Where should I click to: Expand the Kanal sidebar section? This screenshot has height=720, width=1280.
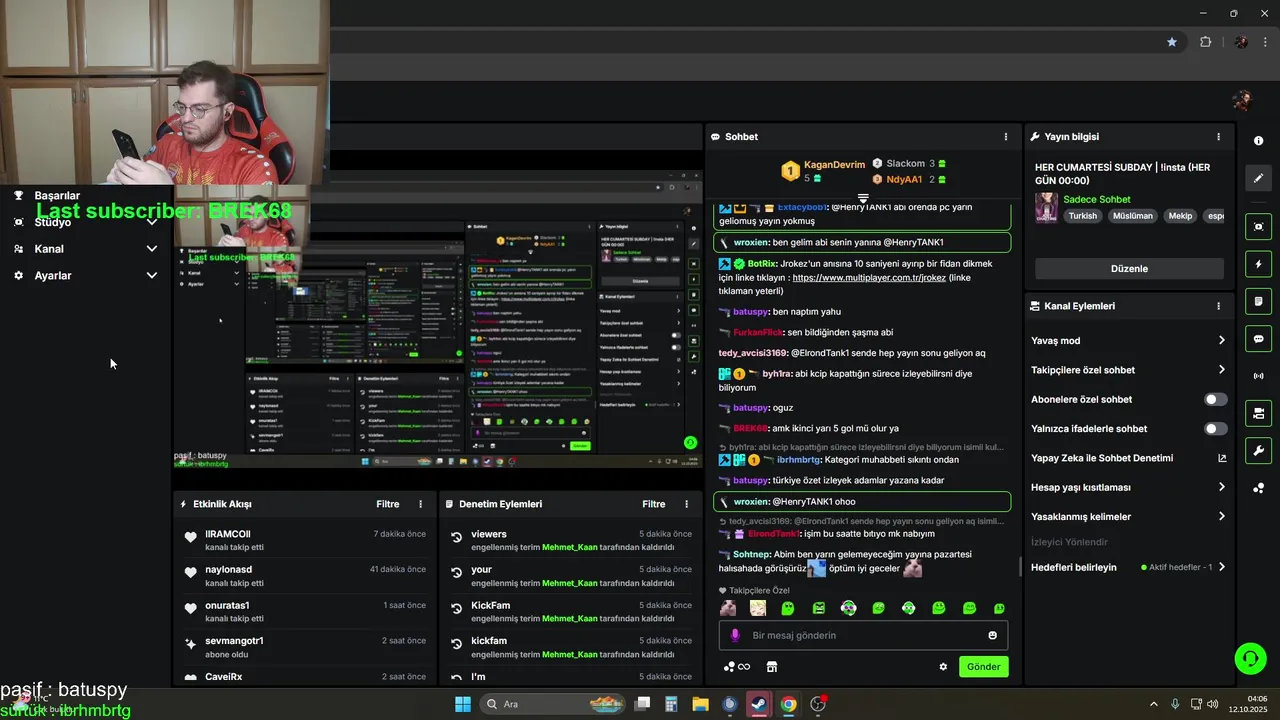pyautogui.click(x=152, y=249)
